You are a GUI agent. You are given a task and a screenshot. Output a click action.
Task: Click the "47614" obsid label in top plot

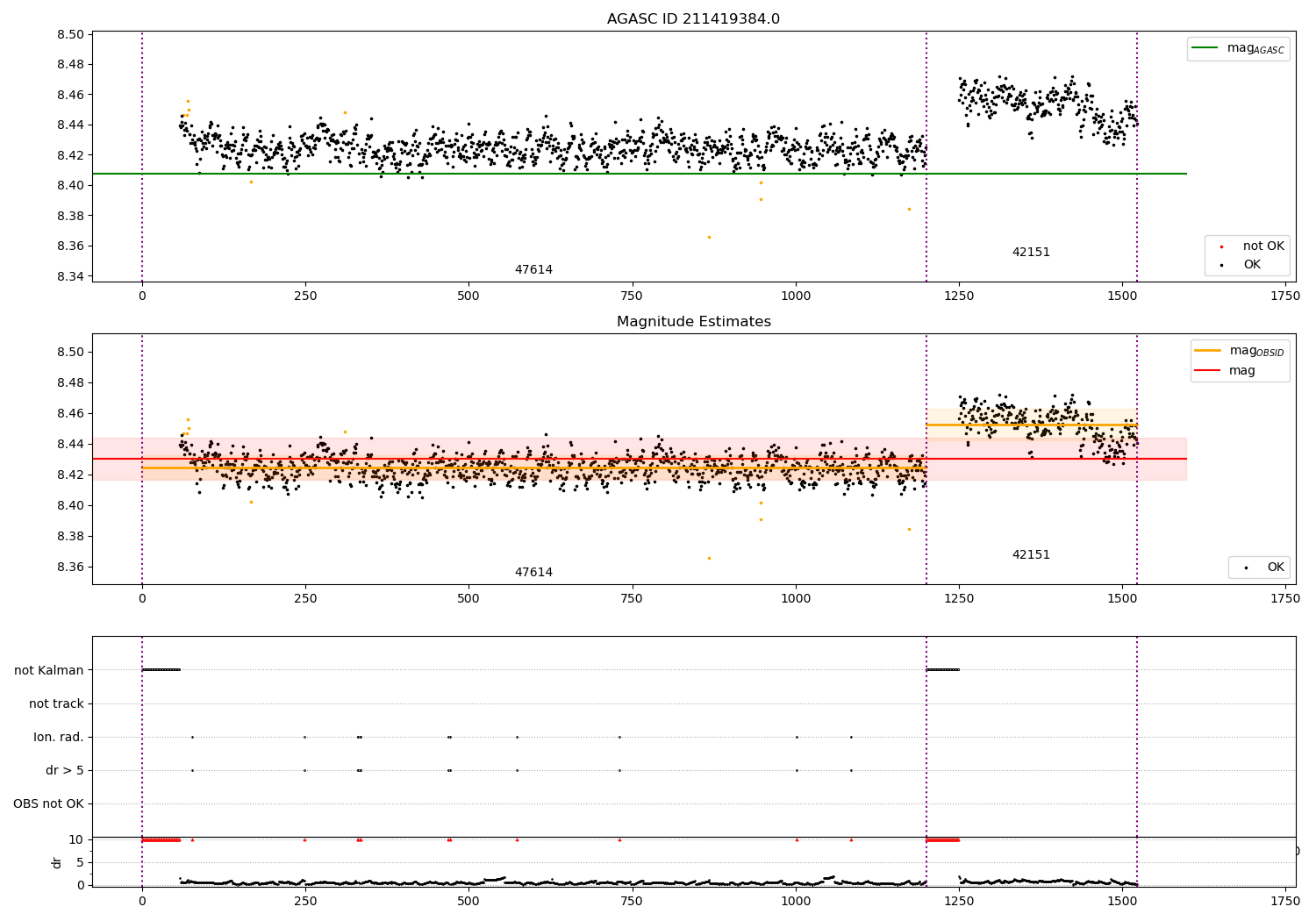click(533, 270)
